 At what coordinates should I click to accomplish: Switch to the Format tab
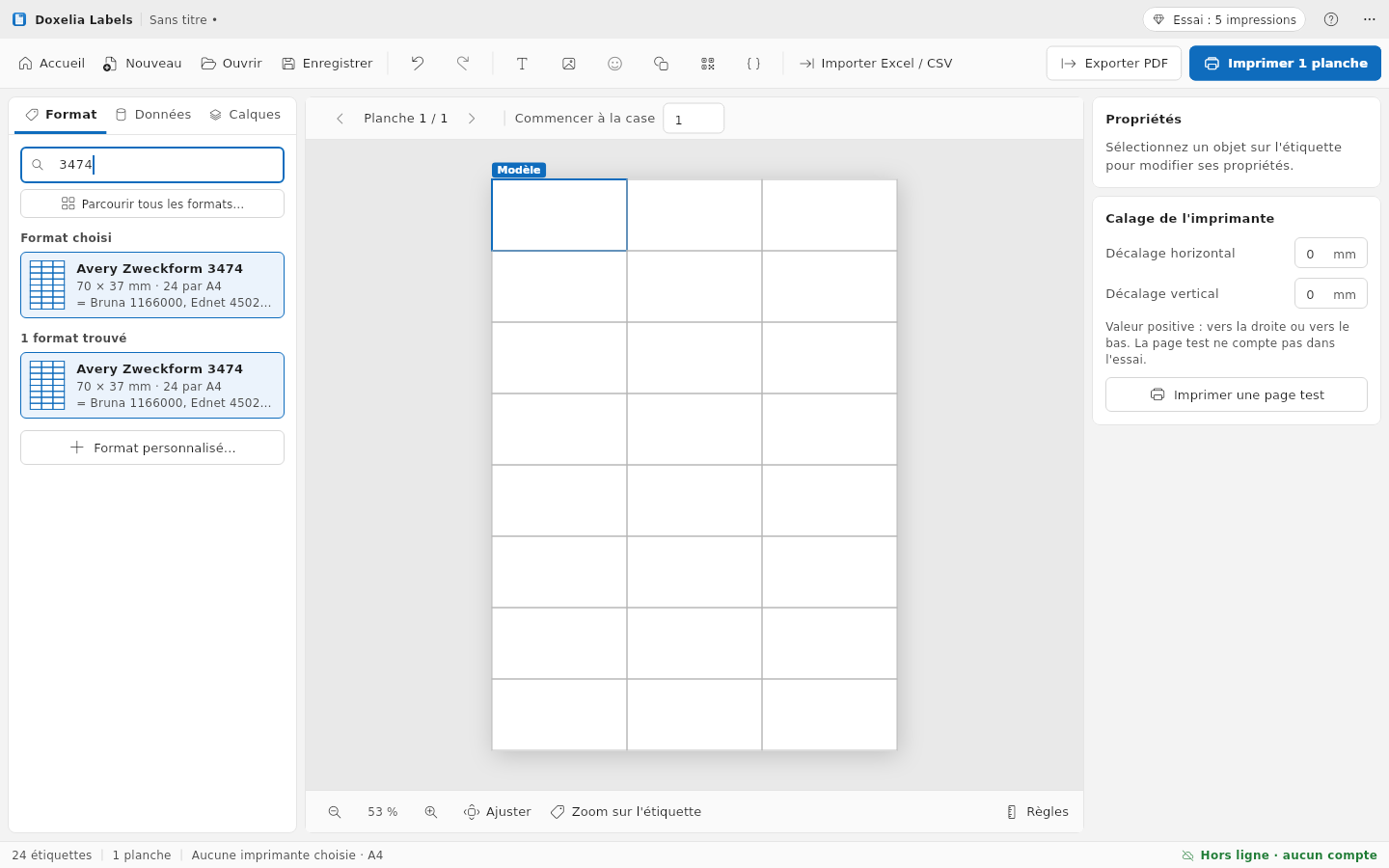(61, 115)
